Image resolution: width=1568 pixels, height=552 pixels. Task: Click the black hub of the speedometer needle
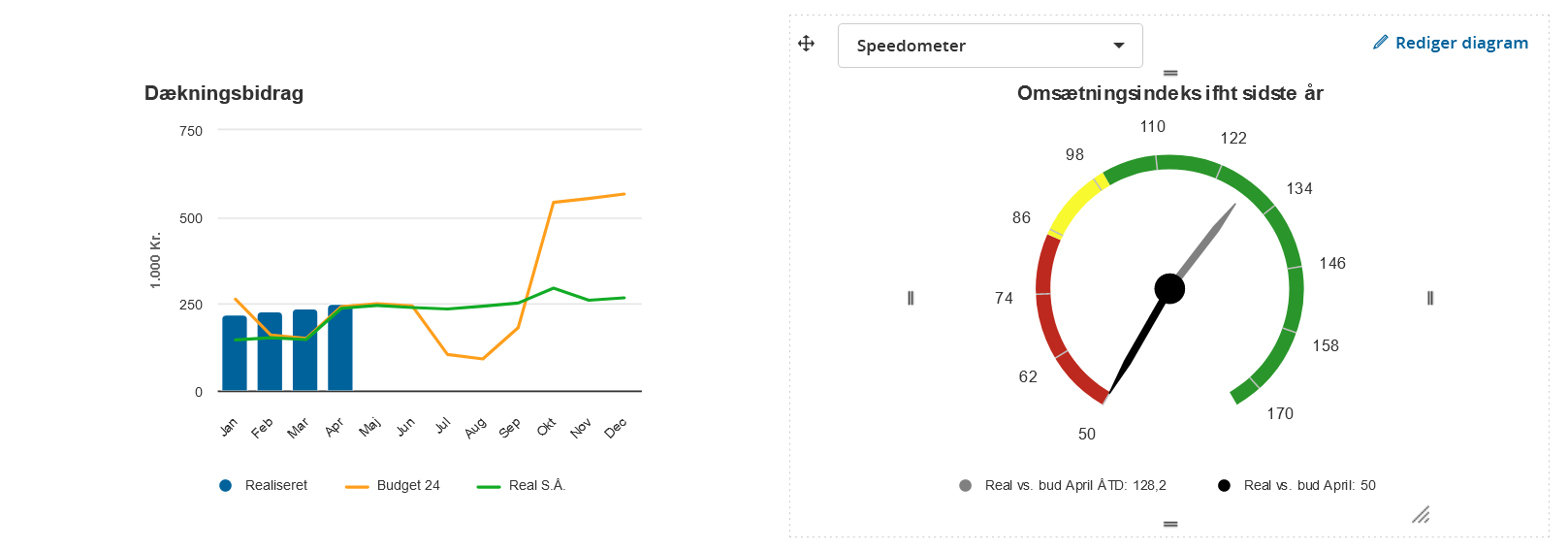tap(1169, 288)
